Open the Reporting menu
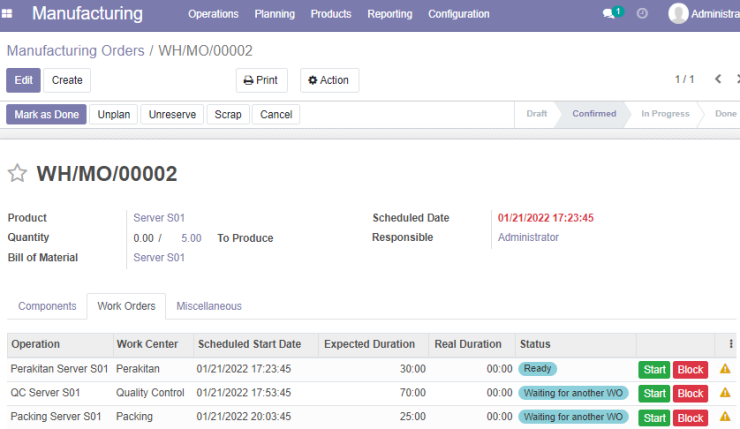The width and height of the screenshot is (740, 429). tap(390, 14)
